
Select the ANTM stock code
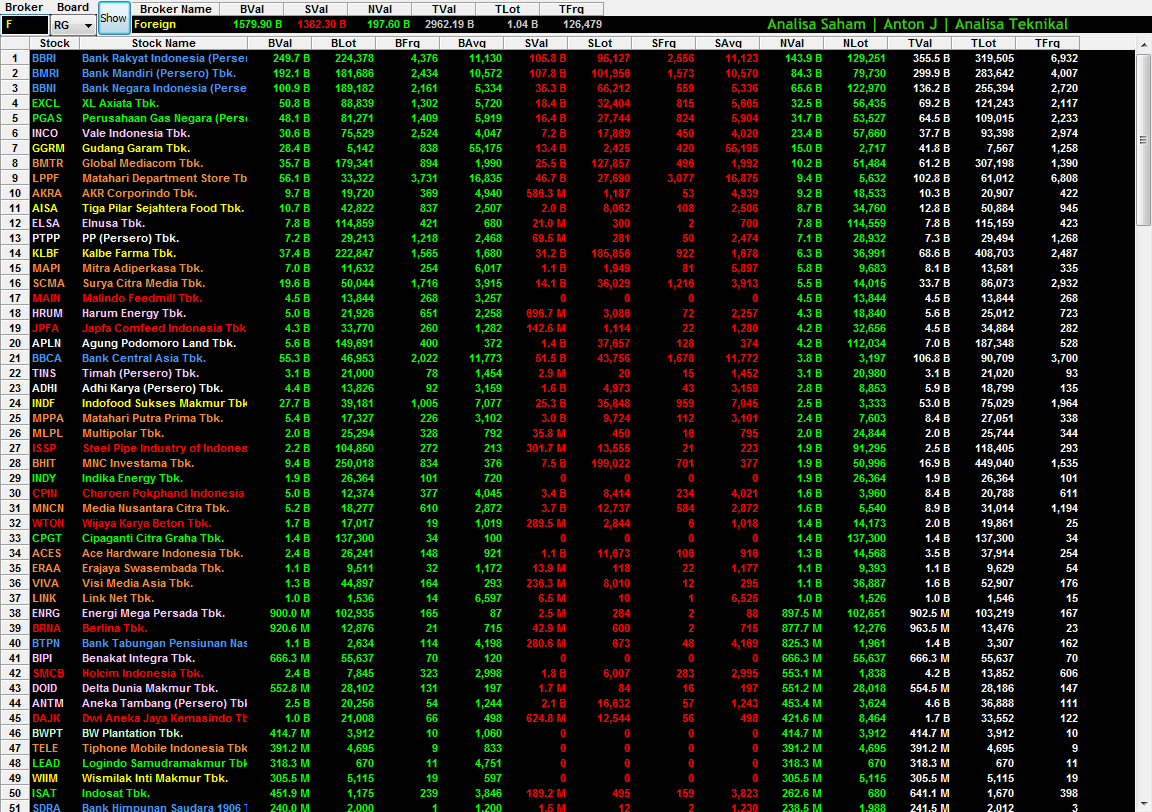click(48, 703)
